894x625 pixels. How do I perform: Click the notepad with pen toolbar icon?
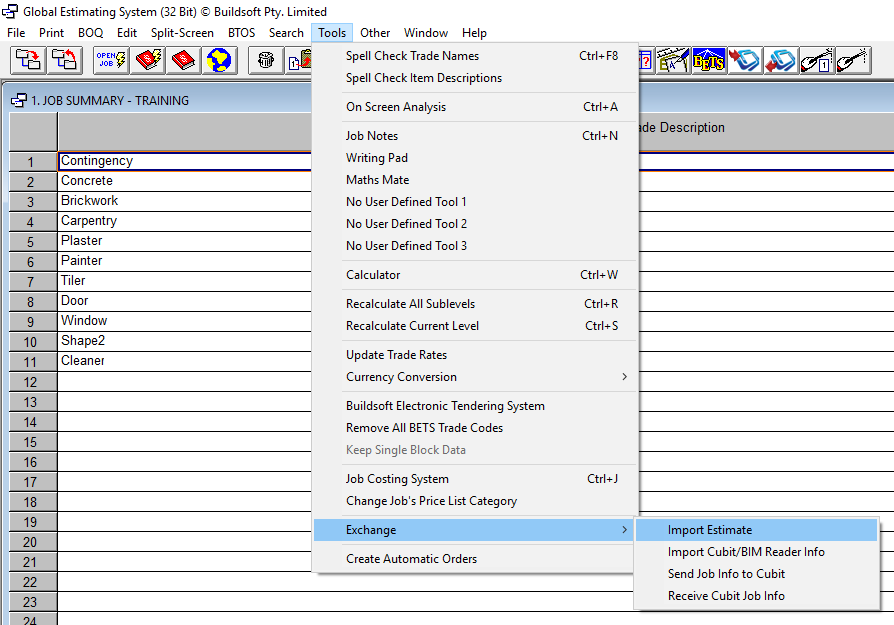673,61
